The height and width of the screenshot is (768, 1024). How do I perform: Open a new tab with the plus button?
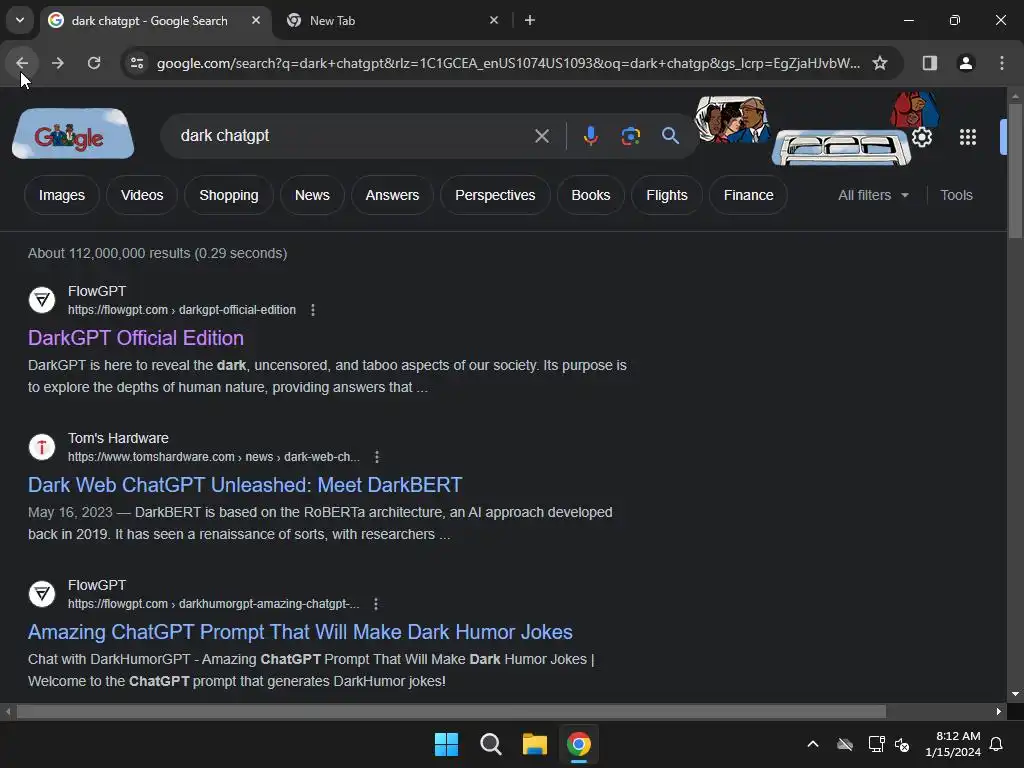click(x=530, y=20)
